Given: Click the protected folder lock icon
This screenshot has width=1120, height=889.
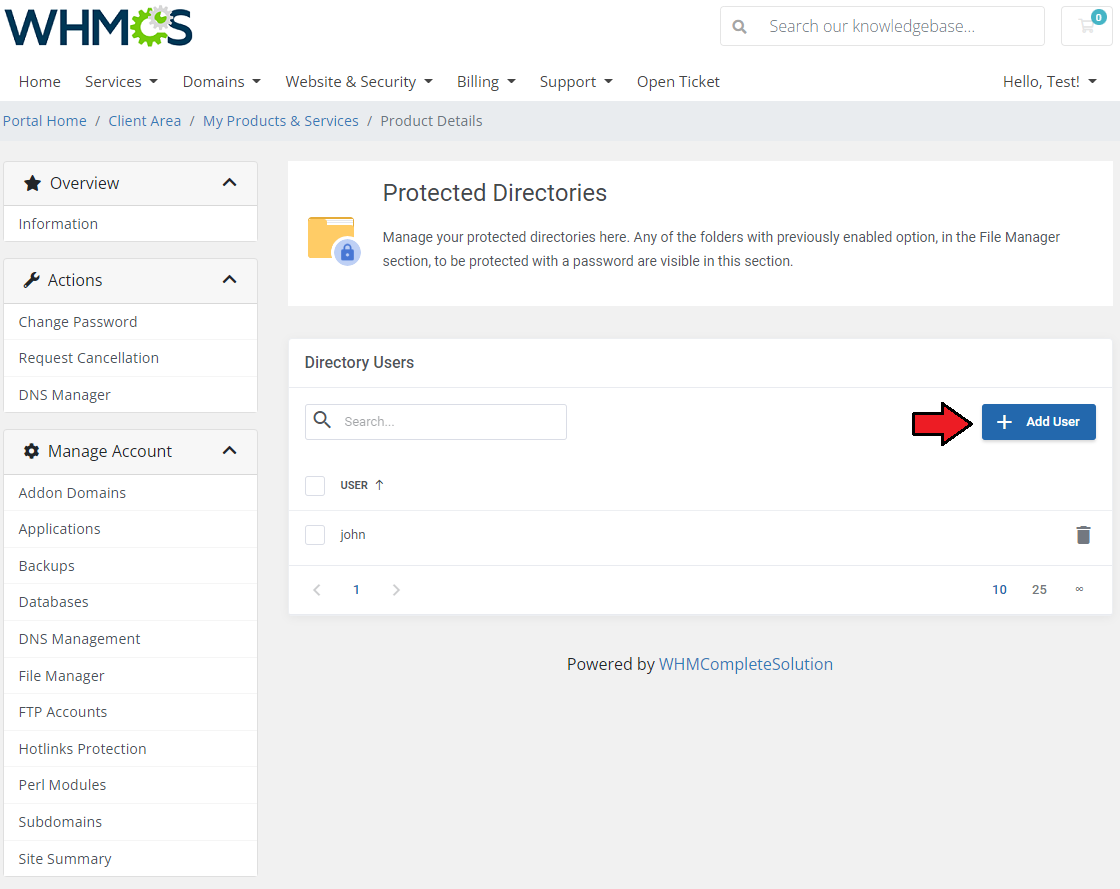Looking at the screenshot, I should [x=334, y=241].
